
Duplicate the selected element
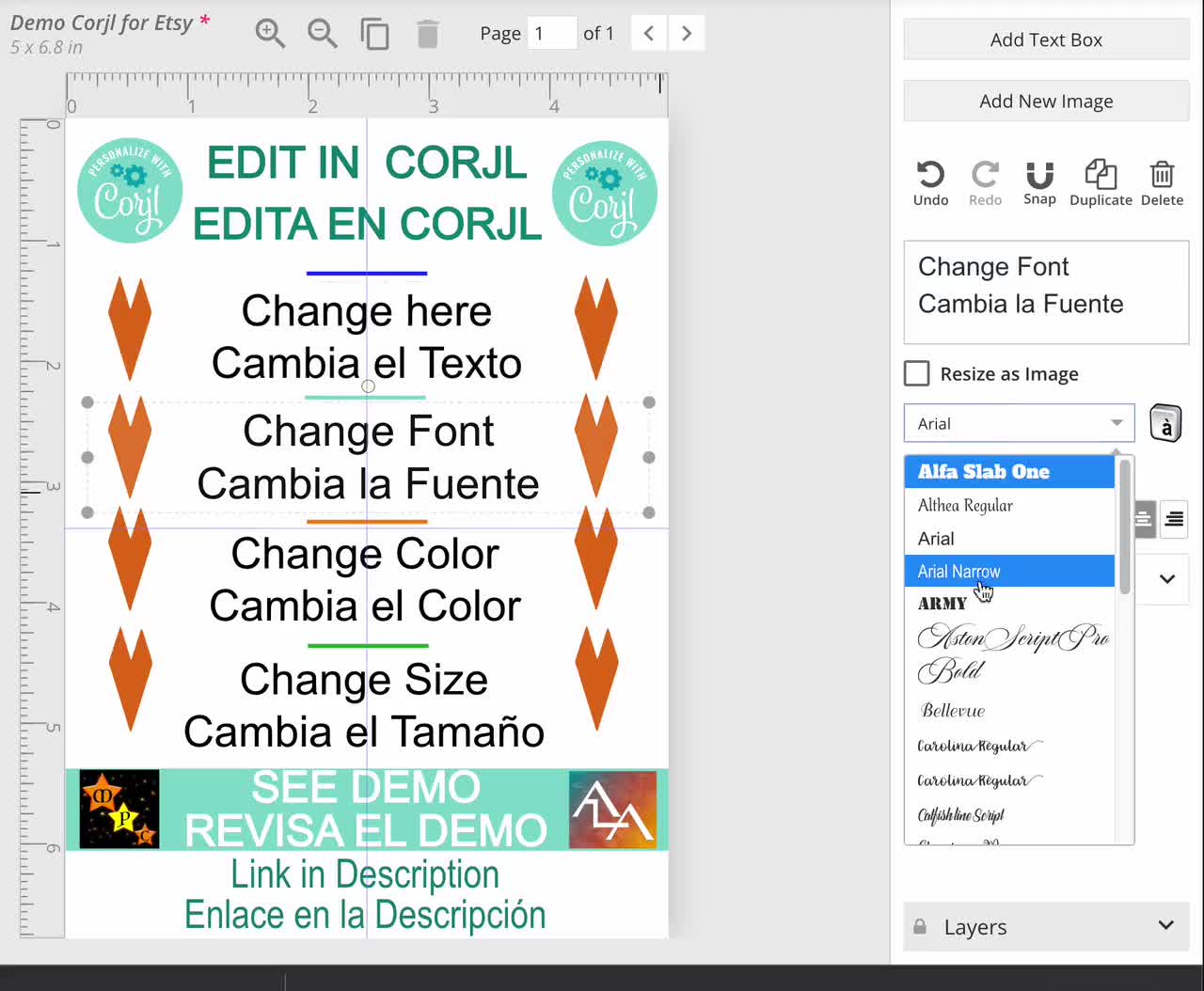[1101, 182]
